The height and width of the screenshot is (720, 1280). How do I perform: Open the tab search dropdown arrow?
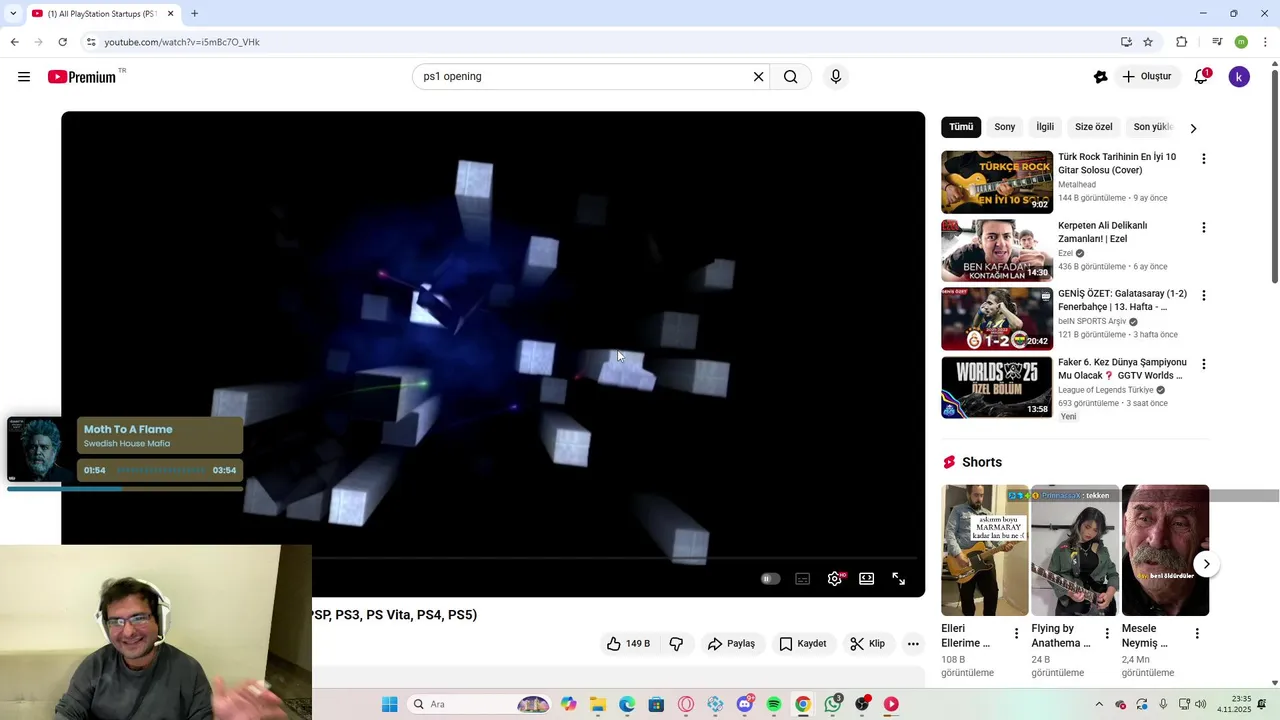click(x=13, y=14)
